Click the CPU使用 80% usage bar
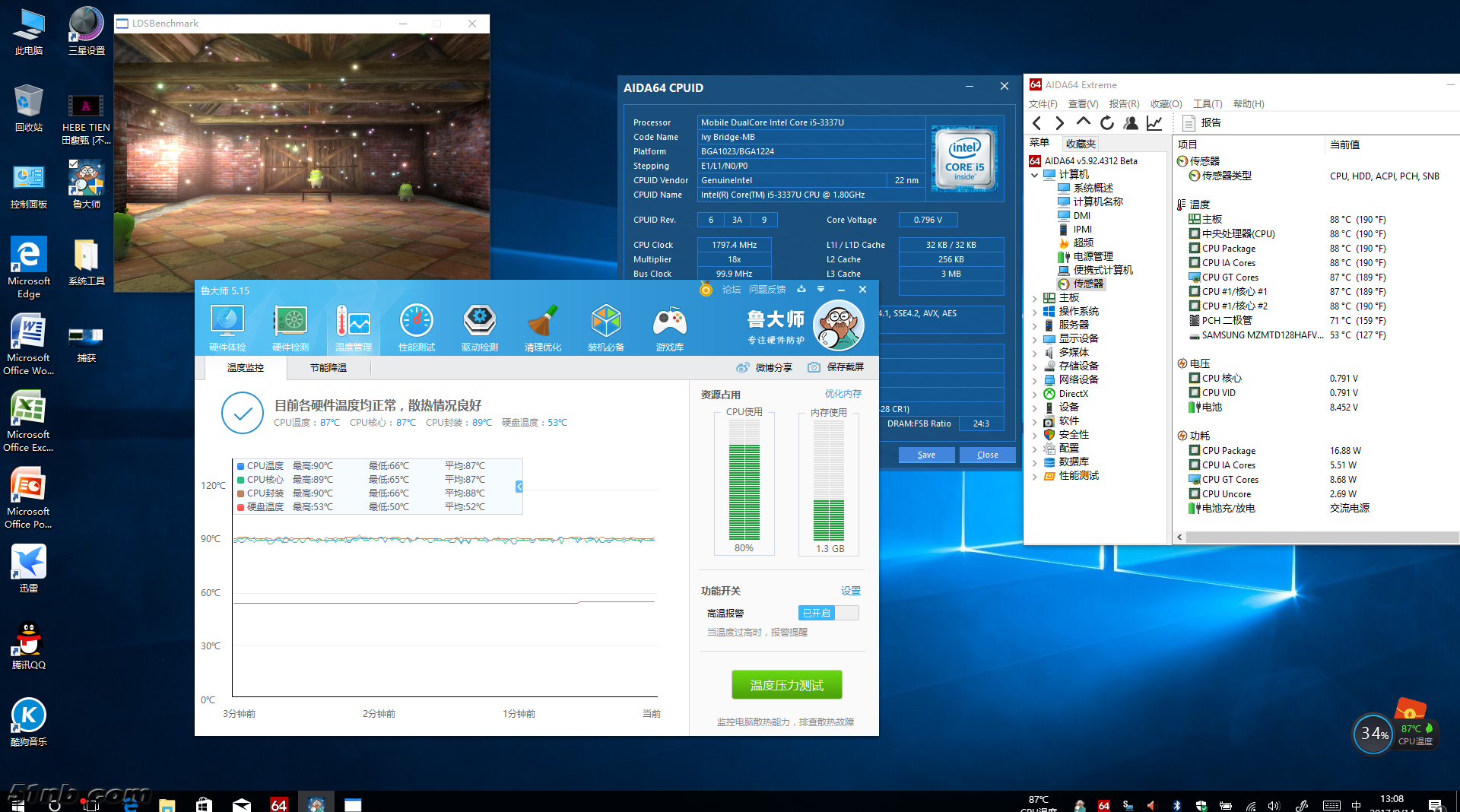Image resolution: width=1460 pixels, height=812 pixels. (x=744, y=481)
